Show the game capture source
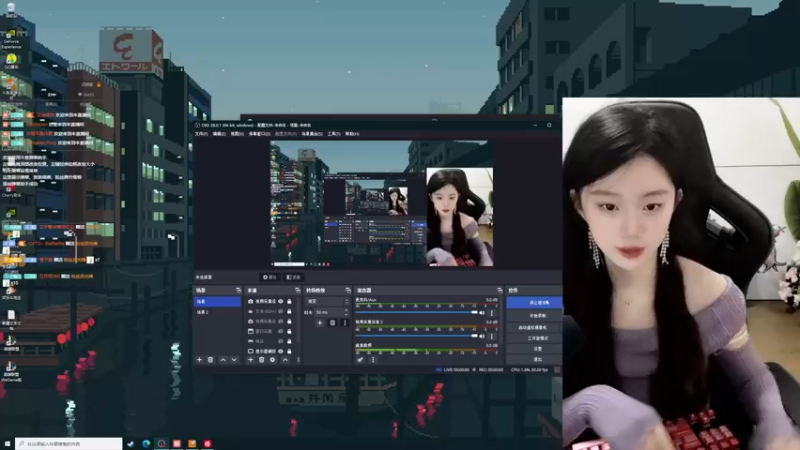Screen dimensions: 800x450 tap(281, 341)
